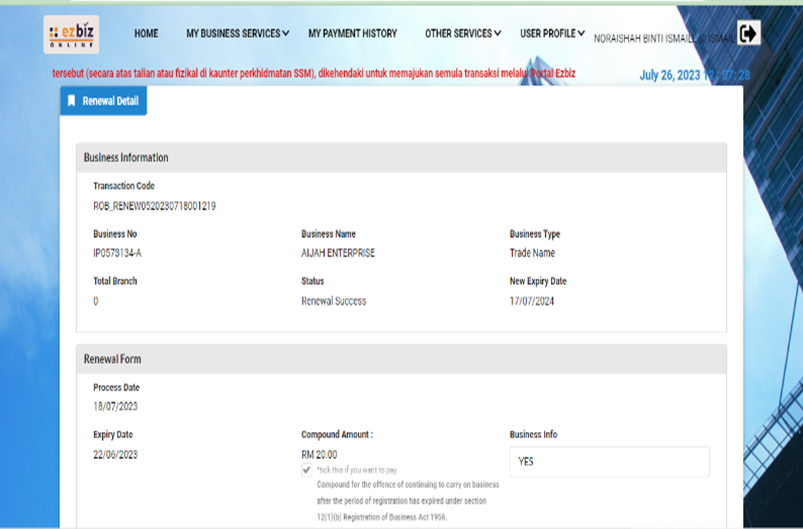The width and height of the screenshot is (803, 529).
Task: Click the logout arrow icon
Action: 748,34
